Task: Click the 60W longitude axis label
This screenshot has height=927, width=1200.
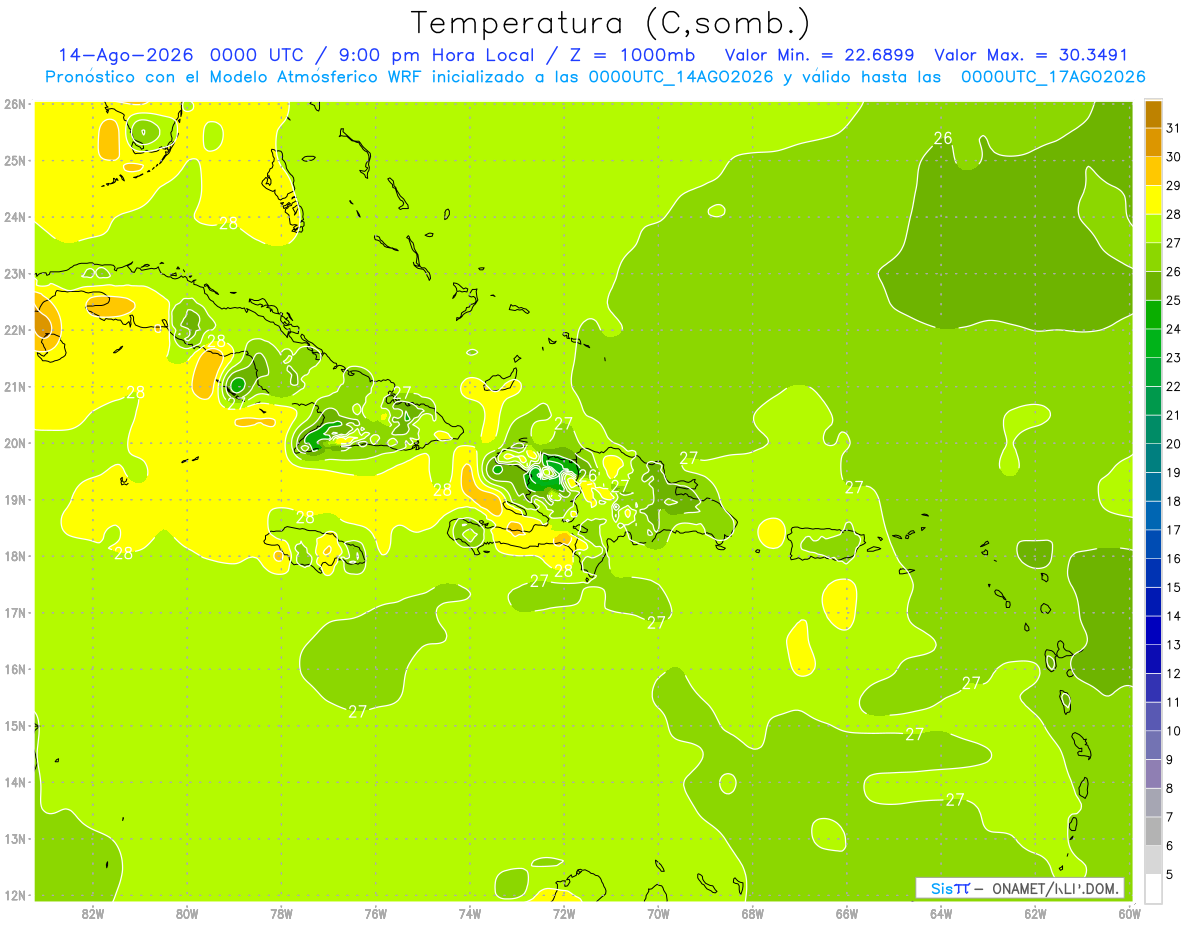Action: pos(1129,913)
